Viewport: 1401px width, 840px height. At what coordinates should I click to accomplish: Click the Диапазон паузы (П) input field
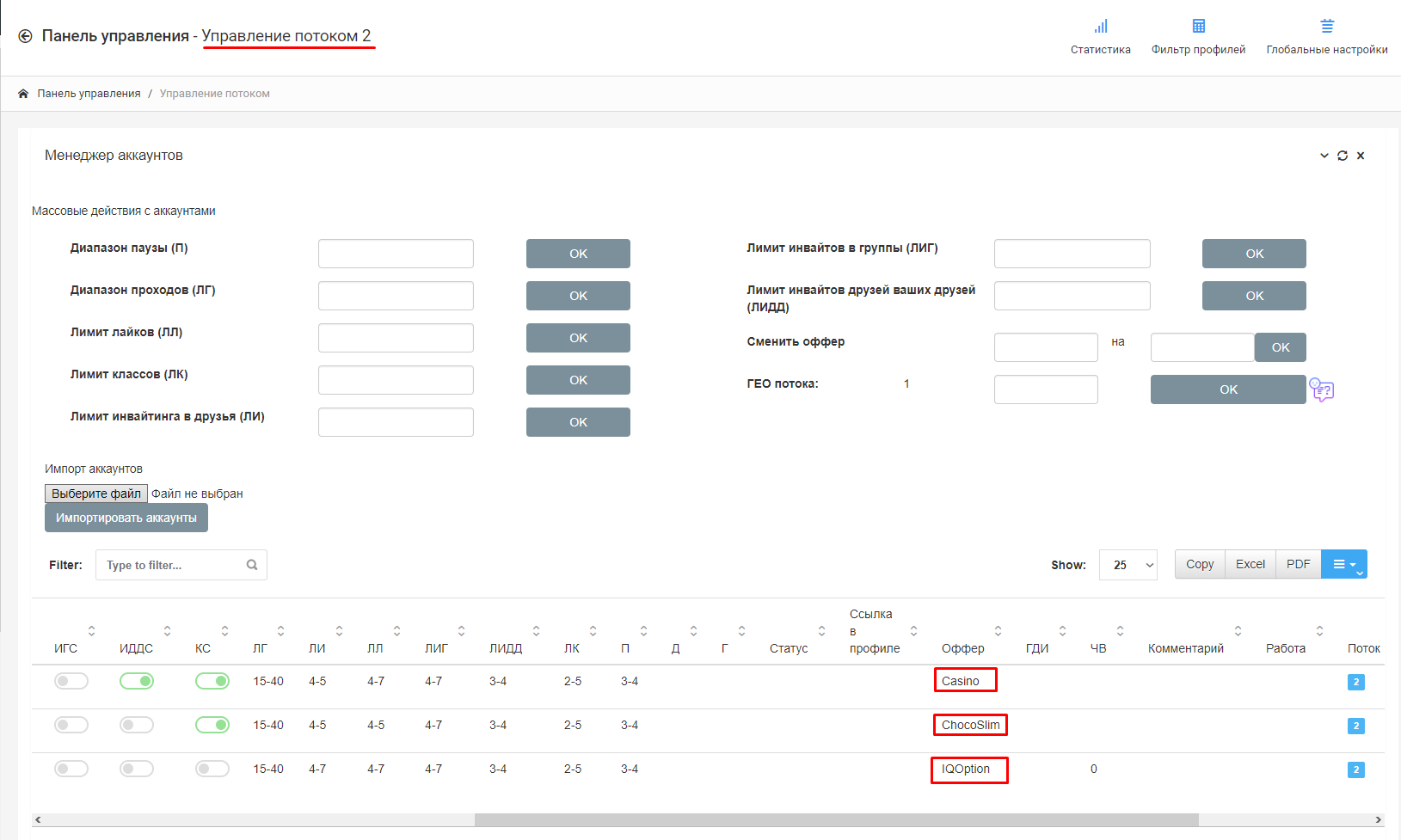click(396, 254)
